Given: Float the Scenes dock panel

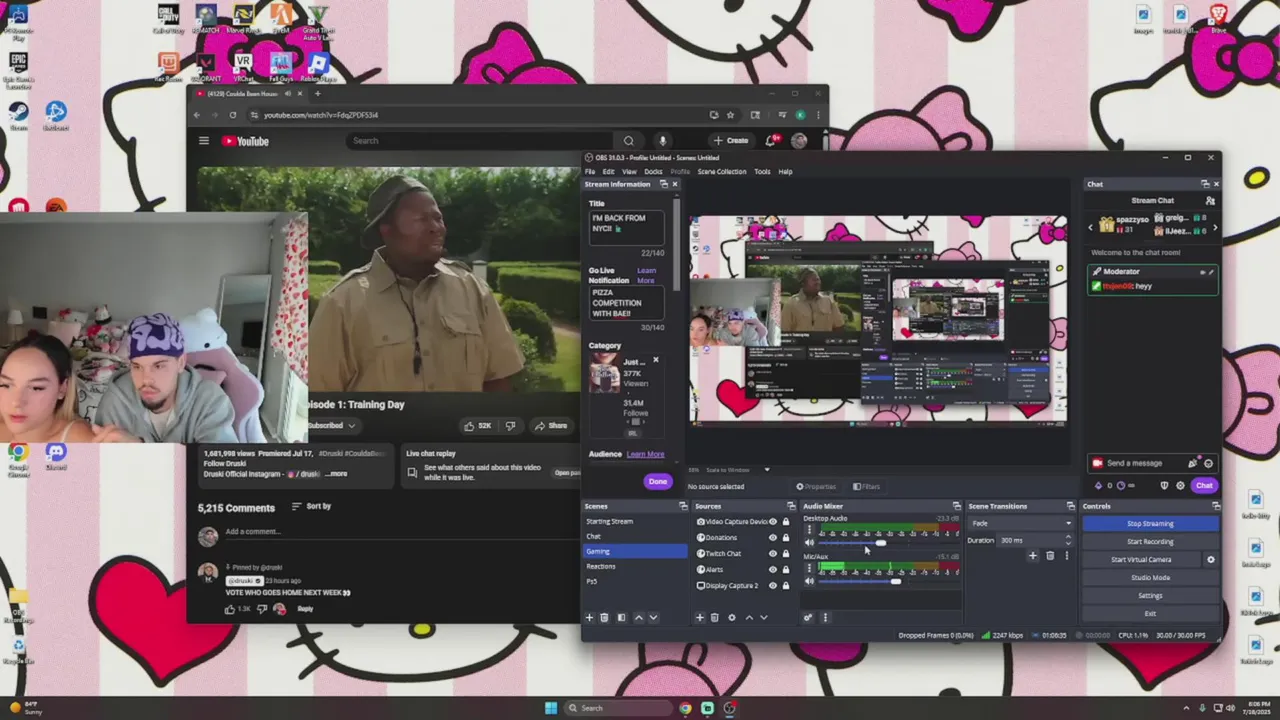Looking at the screenshot, I should (683, 506).
